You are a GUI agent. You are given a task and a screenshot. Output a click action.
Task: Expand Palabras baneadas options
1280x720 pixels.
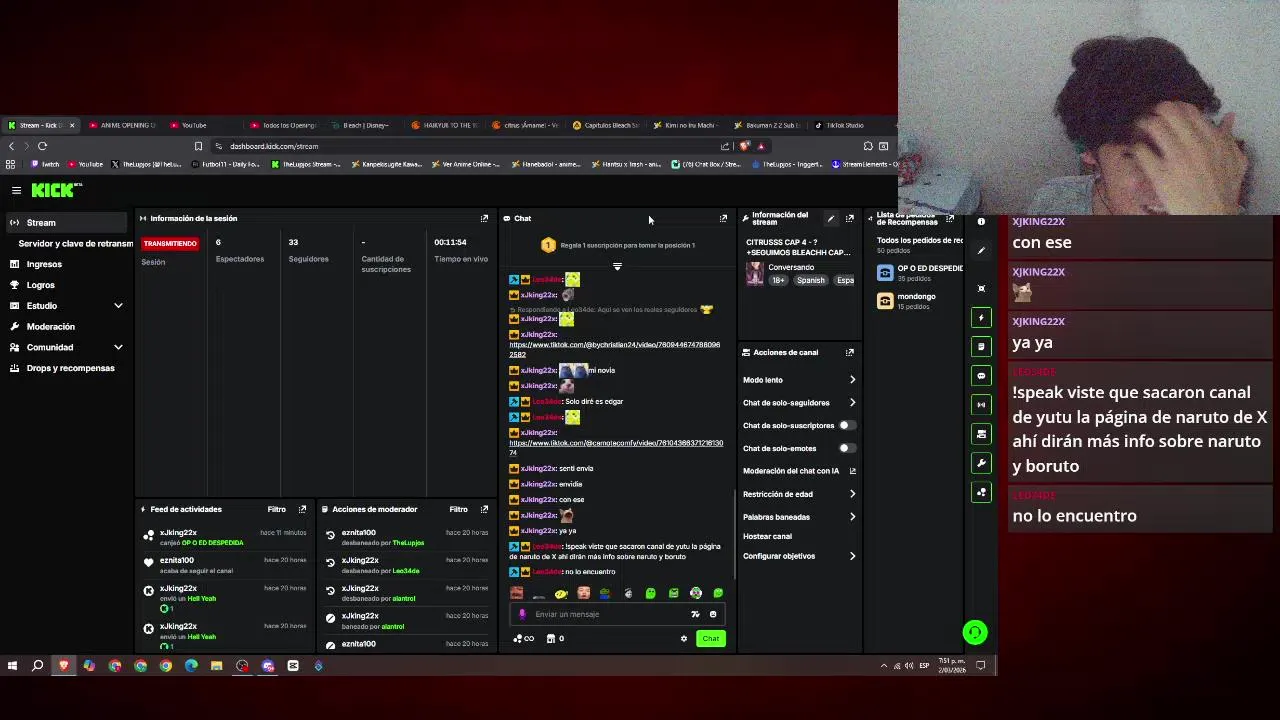pos(852,517)
